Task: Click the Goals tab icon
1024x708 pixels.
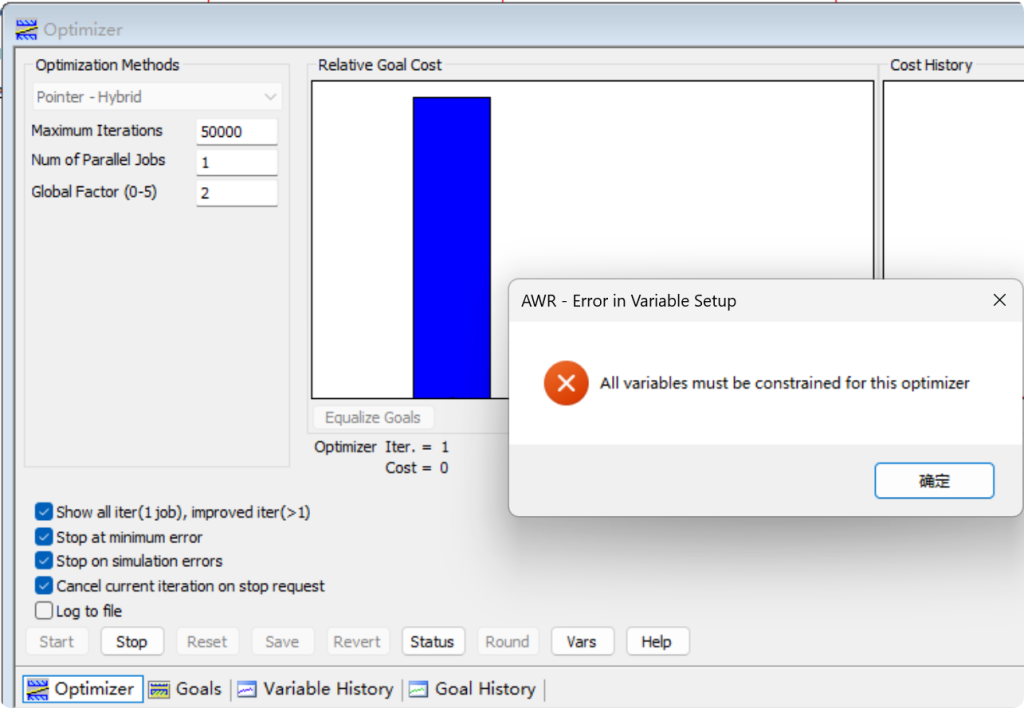Action: pyautogui.click(x=159, y=689)
